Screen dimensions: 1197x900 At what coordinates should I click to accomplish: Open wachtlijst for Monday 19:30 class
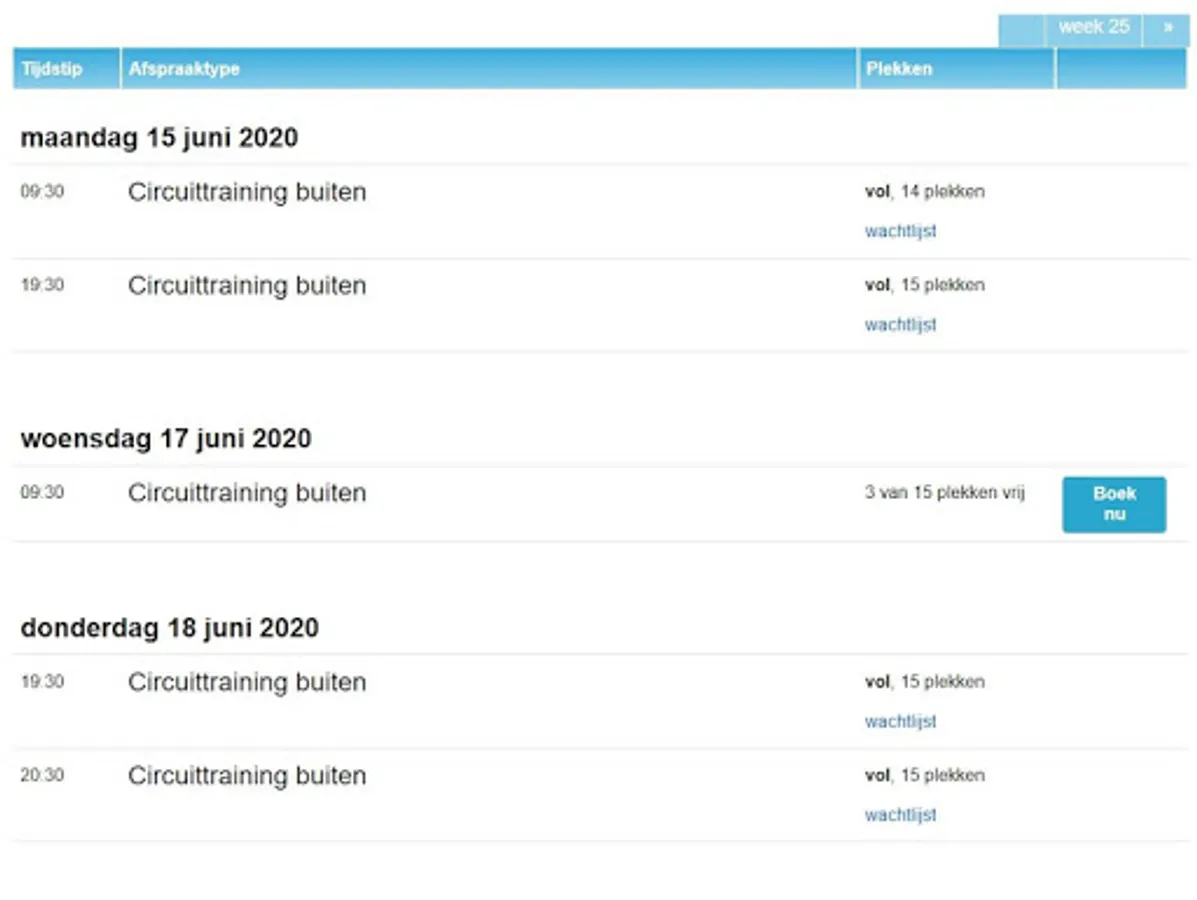tap(900, 325)
